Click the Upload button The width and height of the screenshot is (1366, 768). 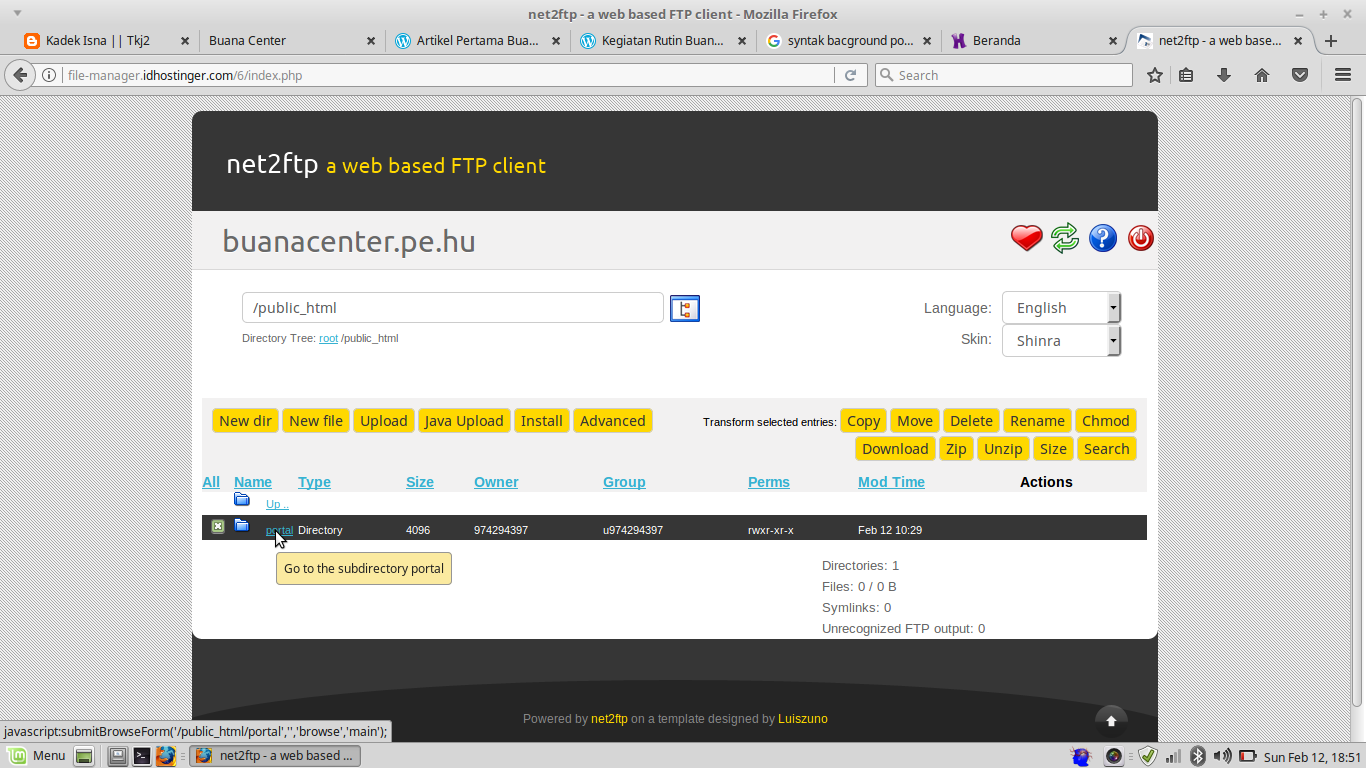tap(384, 421)
